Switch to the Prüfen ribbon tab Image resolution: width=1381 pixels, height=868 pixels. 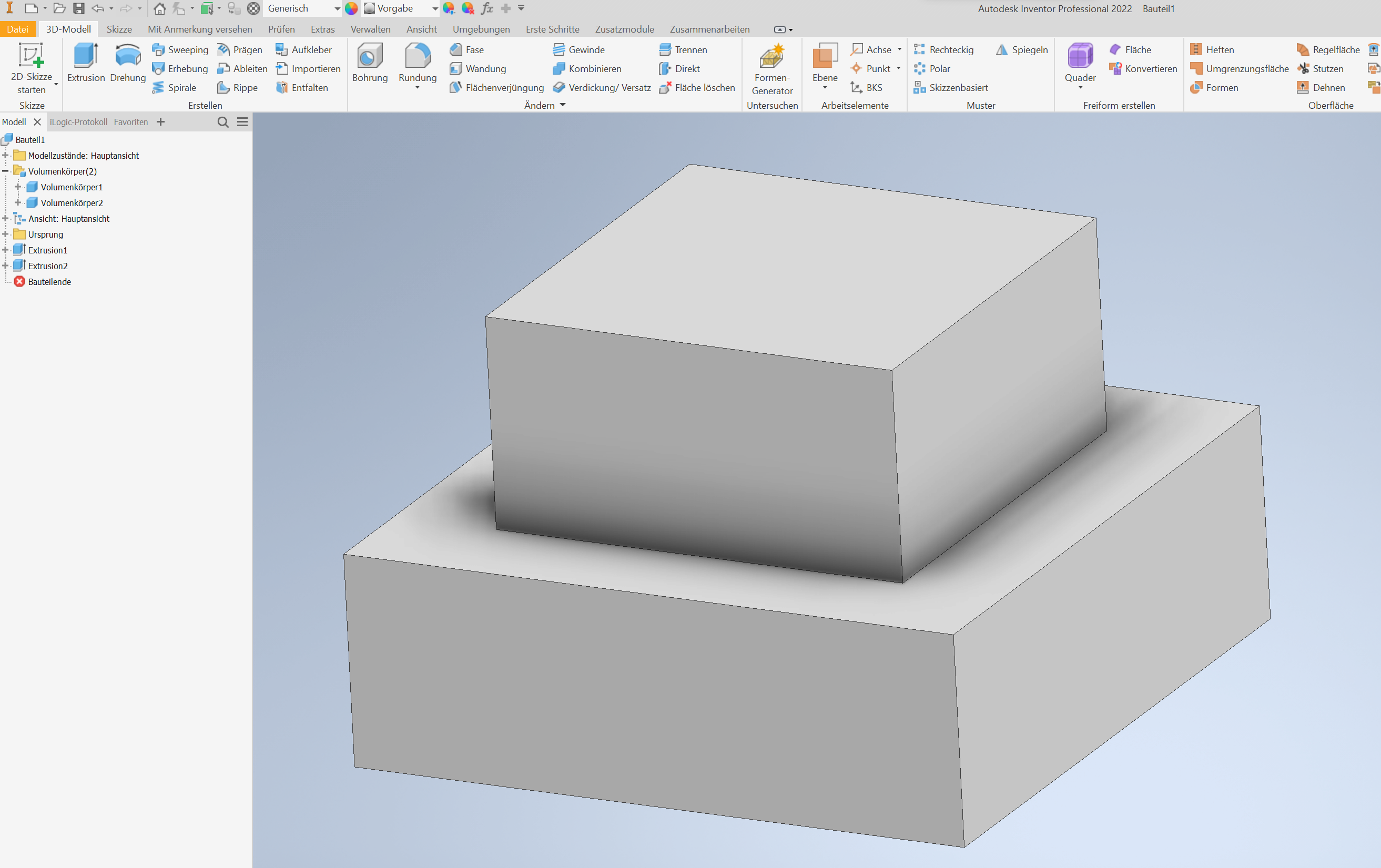coord(281,29)
